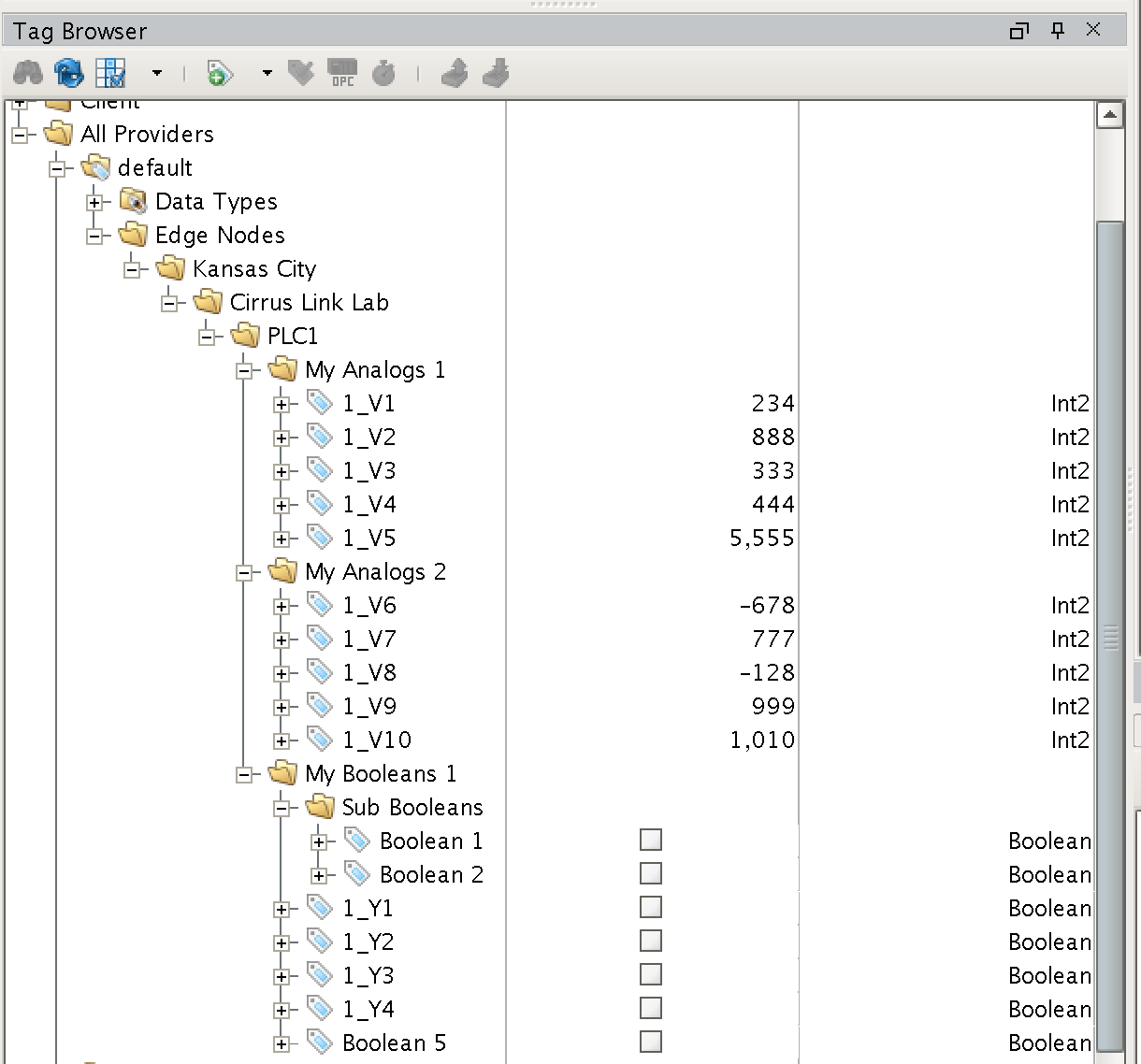Click the new tag green plus icon

coord(220,73)
